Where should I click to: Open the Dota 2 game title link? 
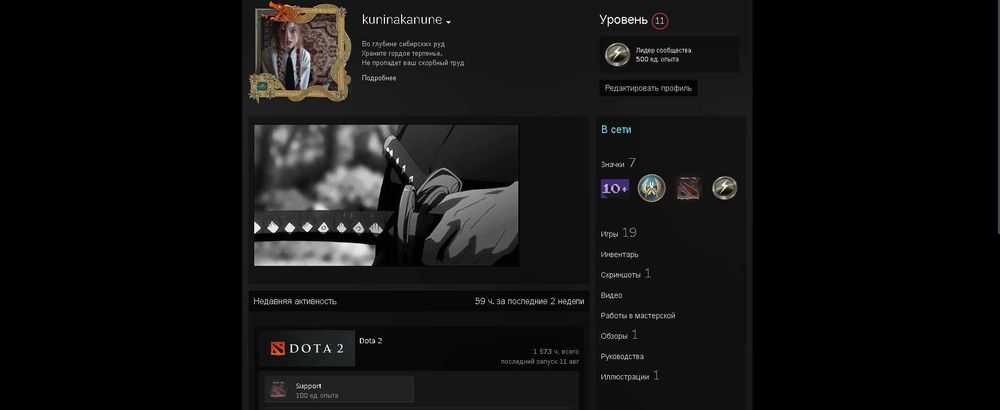(371, 340)
